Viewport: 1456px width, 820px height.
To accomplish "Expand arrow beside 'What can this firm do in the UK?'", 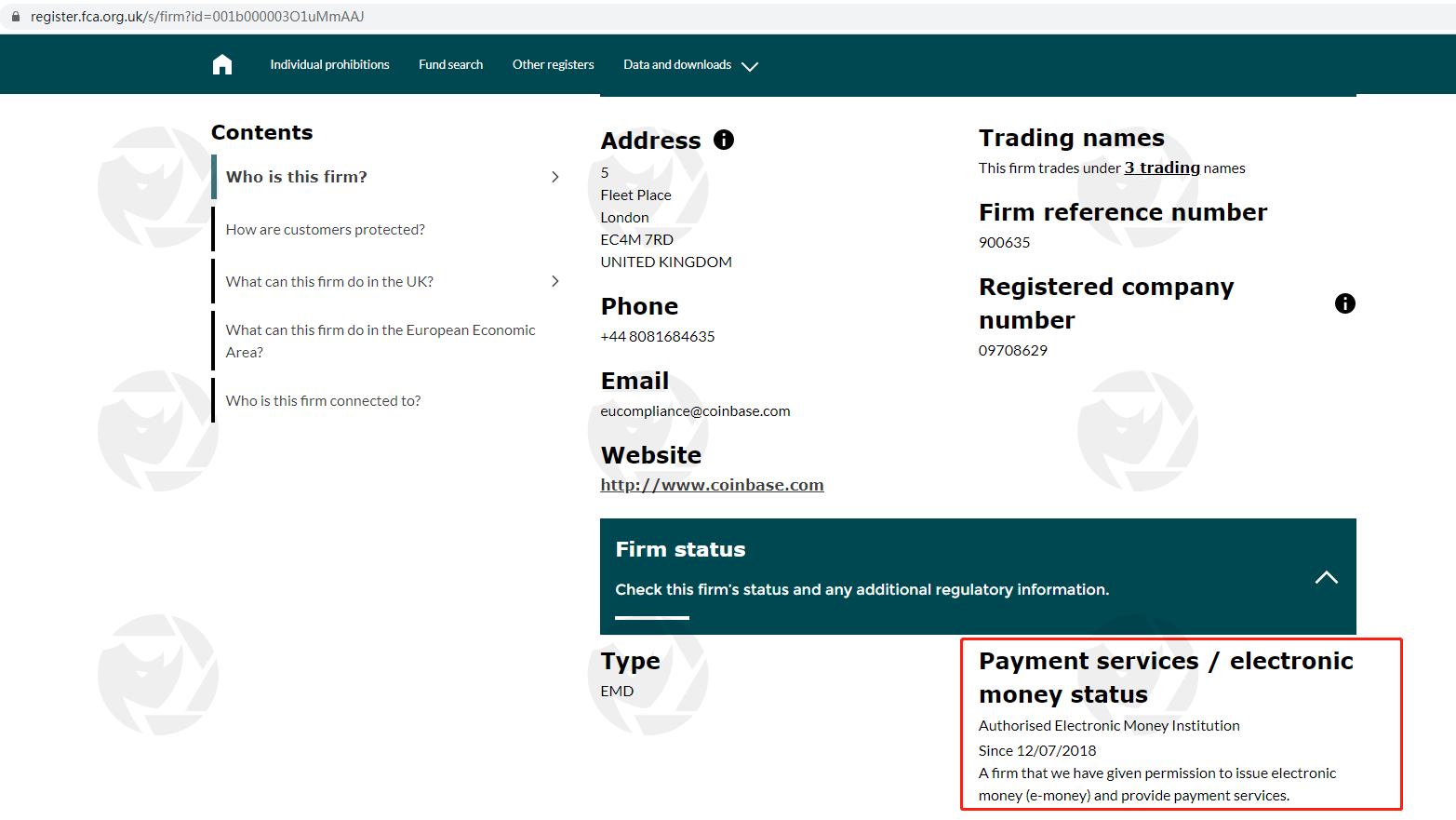I will 555,281.
